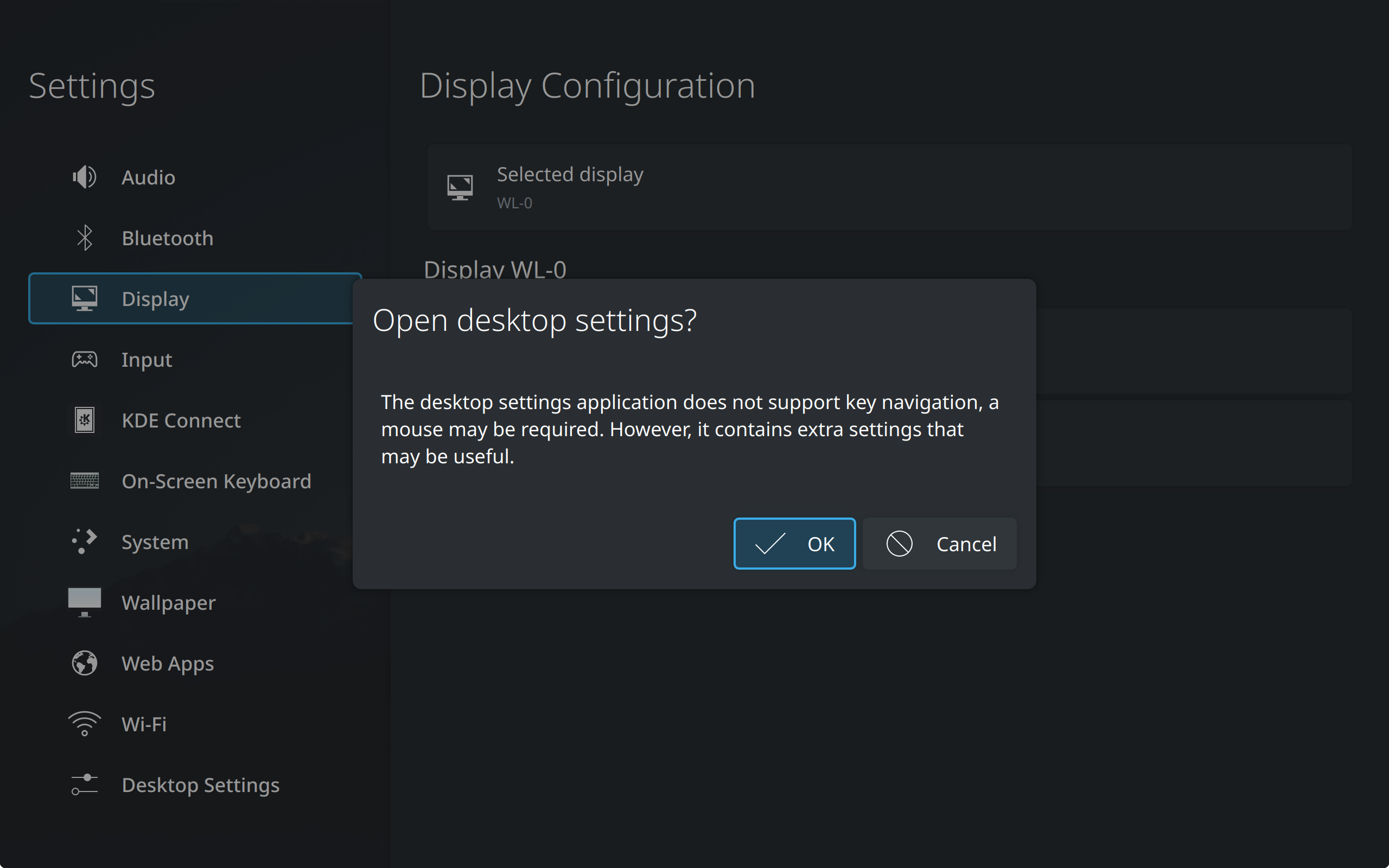This screenshot has width=1389, height=868.
Task: Open Desktop Settings label
Action: pos(200,785)
